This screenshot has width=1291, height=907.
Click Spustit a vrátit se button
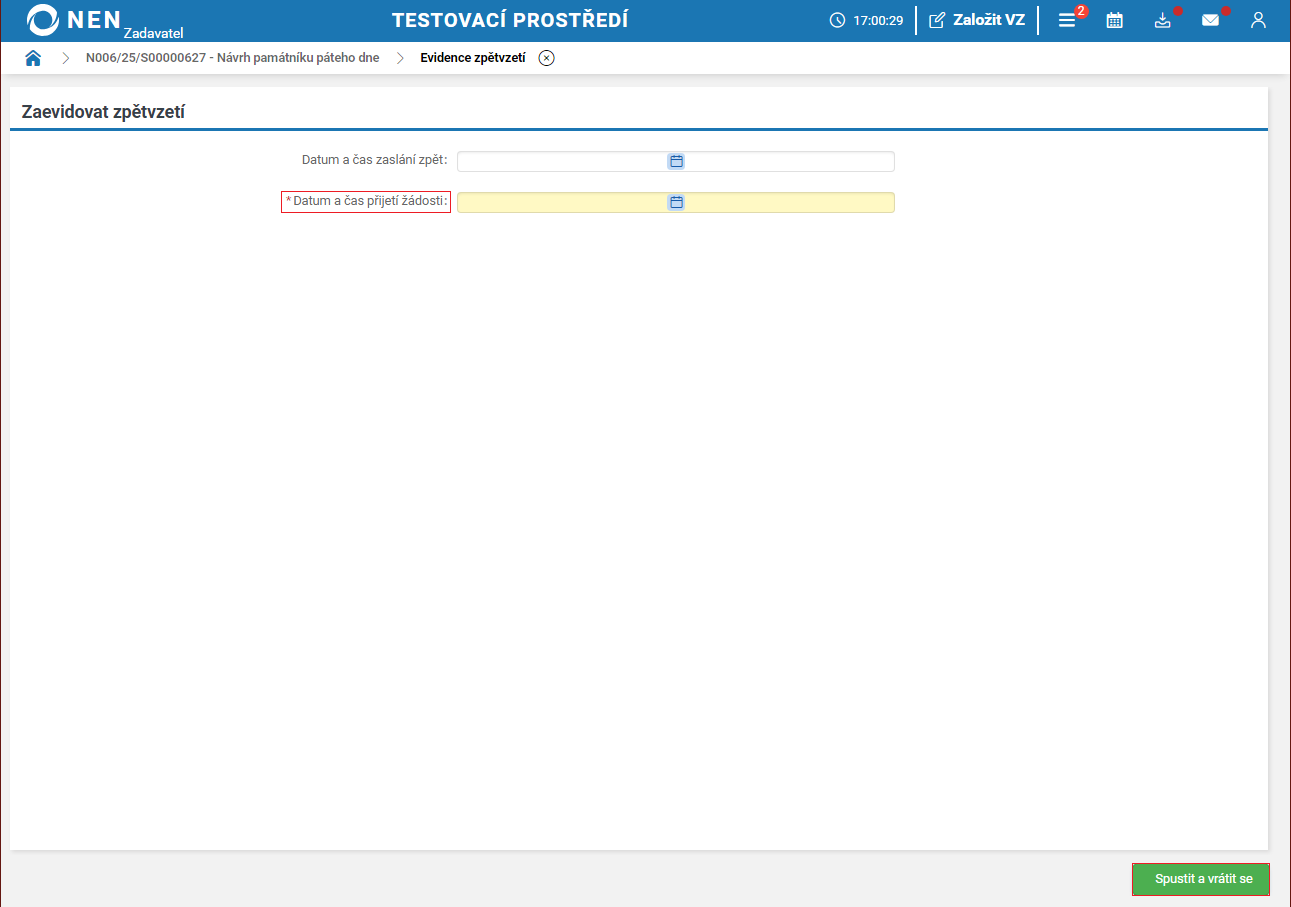(x=1201, y=879)
